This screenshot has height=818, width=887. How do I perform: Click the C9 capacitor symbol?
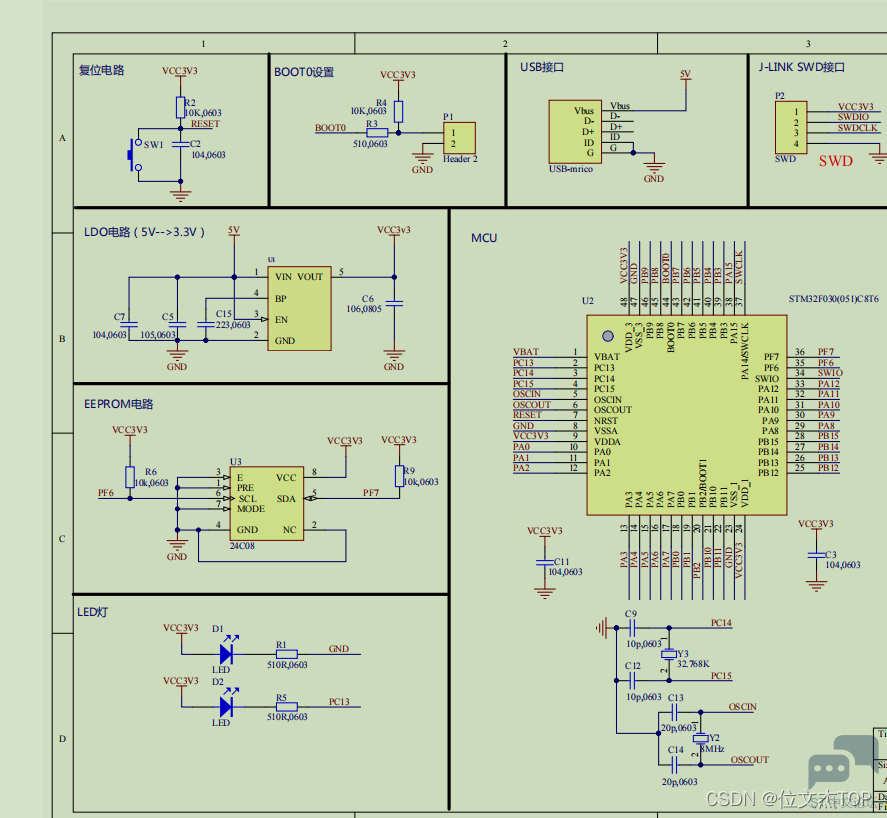(632, 627)
